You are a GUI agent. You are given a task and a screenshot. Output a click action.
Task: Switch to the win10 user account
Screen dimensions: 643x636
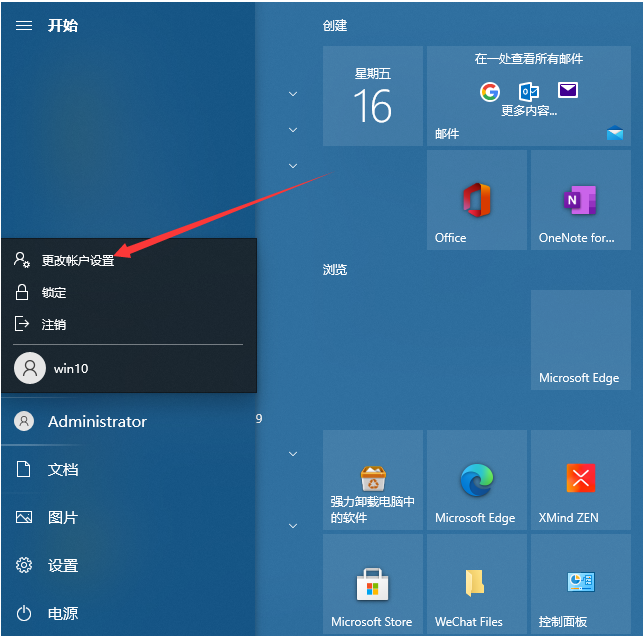tap(70, 368)
